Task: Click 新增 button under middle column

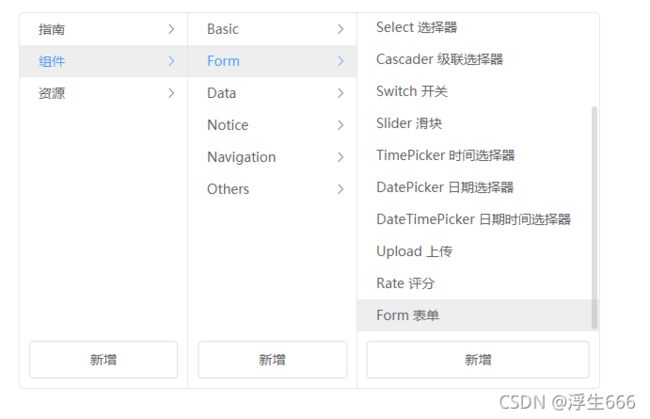Action: point(272,359)
